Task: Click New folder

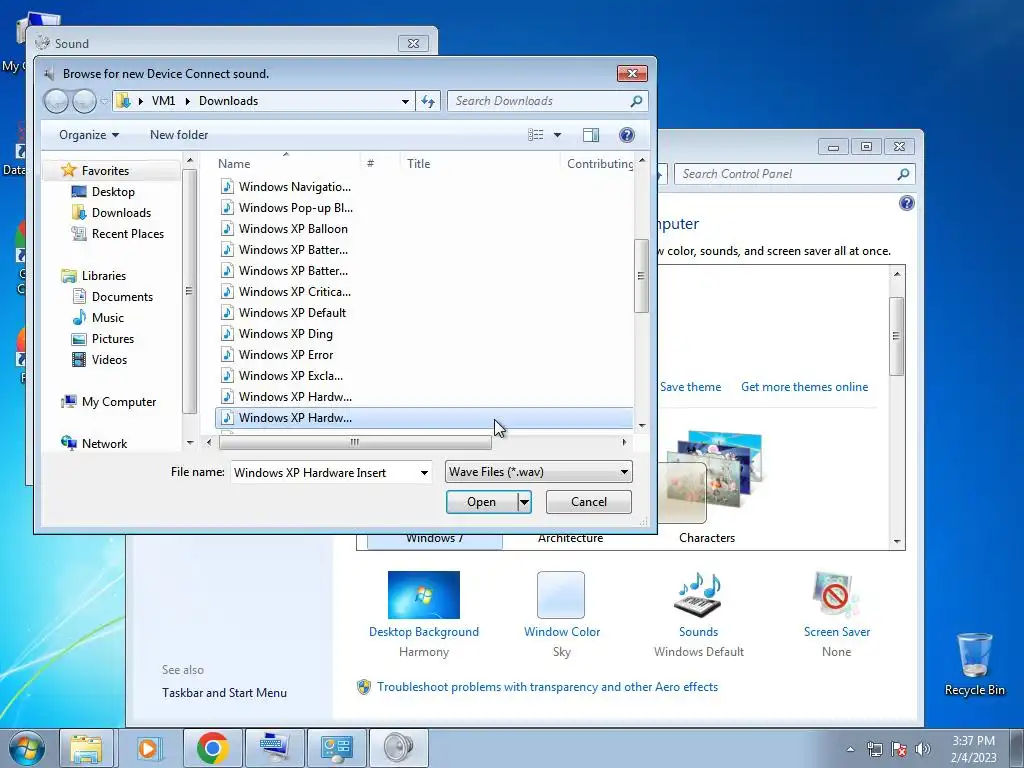Action: (179, 135)
